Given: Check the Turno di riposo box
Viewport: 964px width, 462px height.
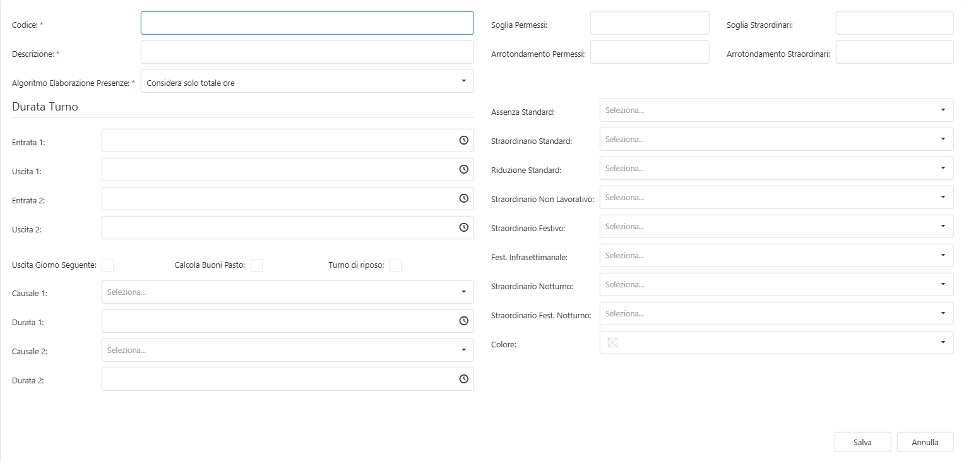Looking at the screenshot, I should point(395,265).
